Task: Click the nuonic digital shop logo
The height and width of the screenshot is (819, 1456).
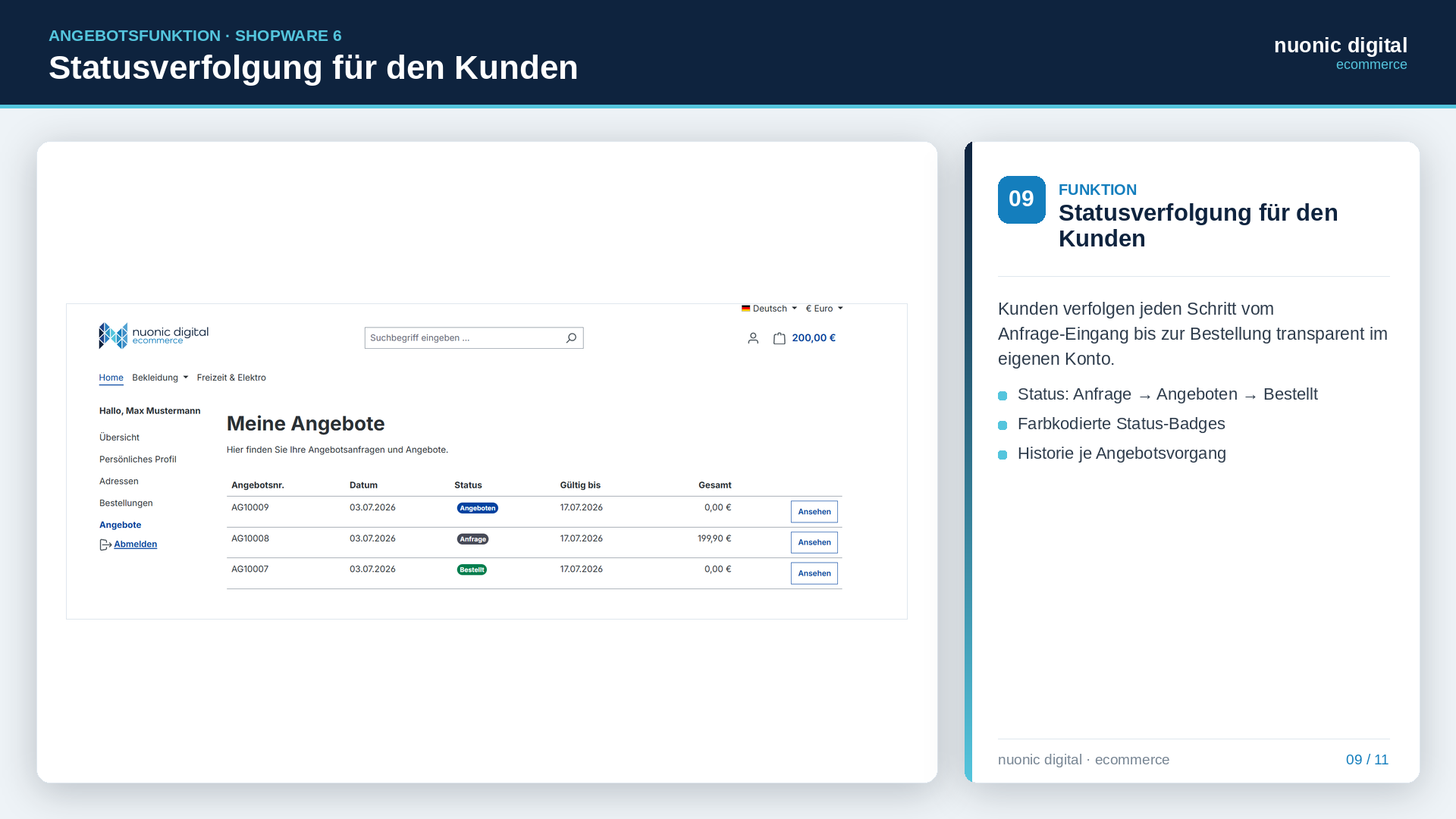Action: [153, 335]
